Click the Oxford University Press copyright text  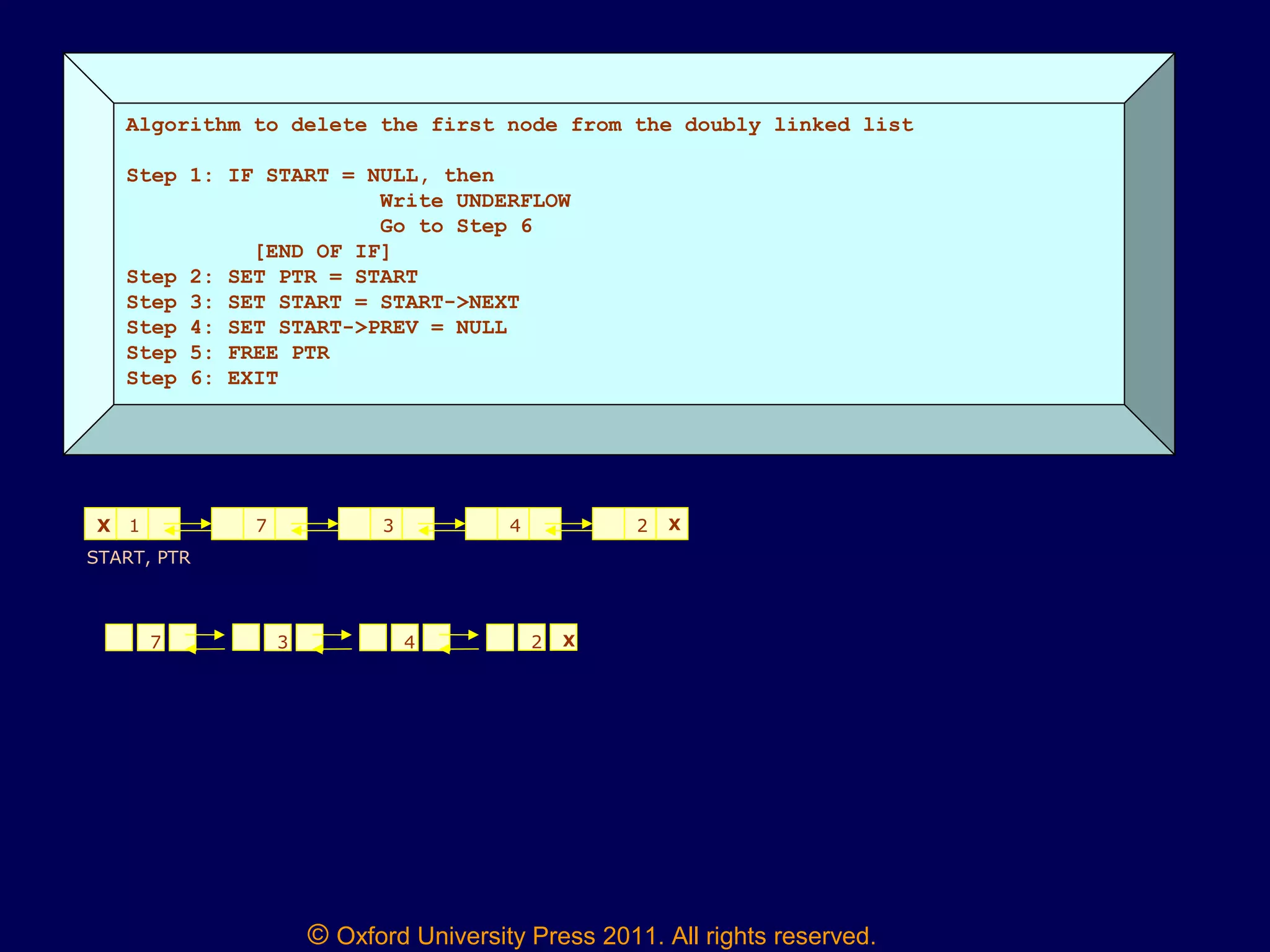pos(591,935)
